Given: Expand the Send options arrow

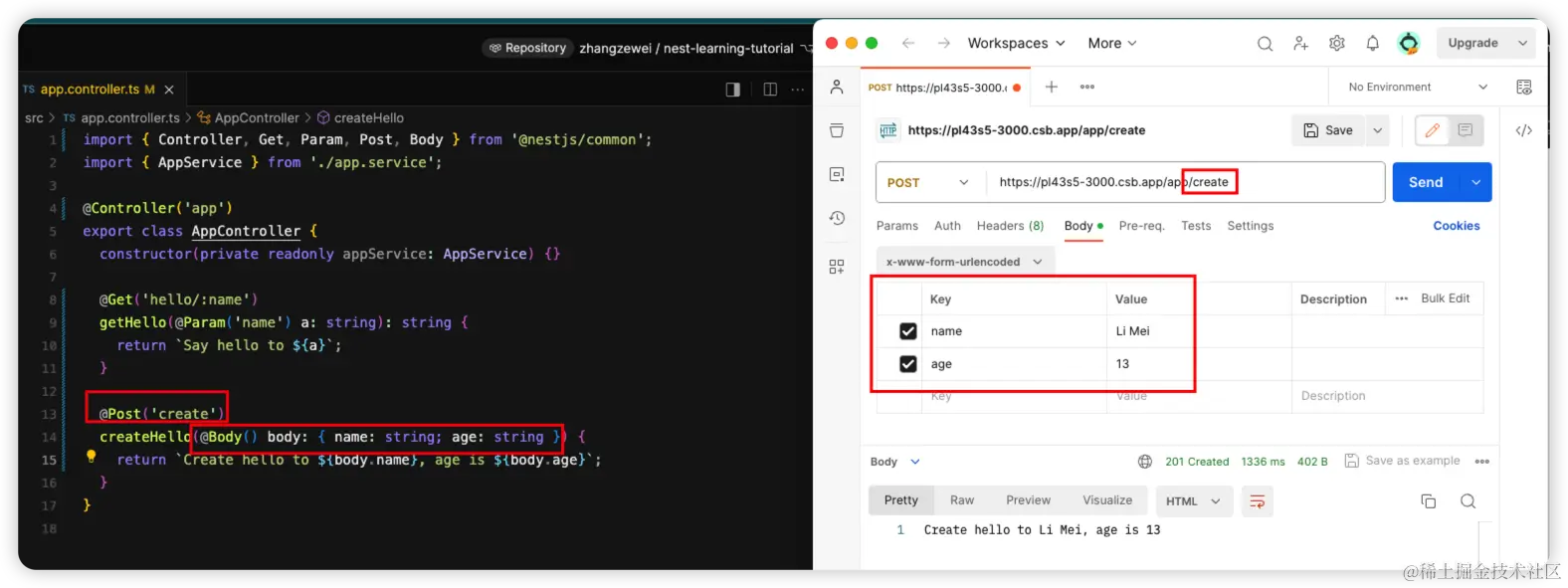Looking at the screenshot, I should (x=1476, y=182).
